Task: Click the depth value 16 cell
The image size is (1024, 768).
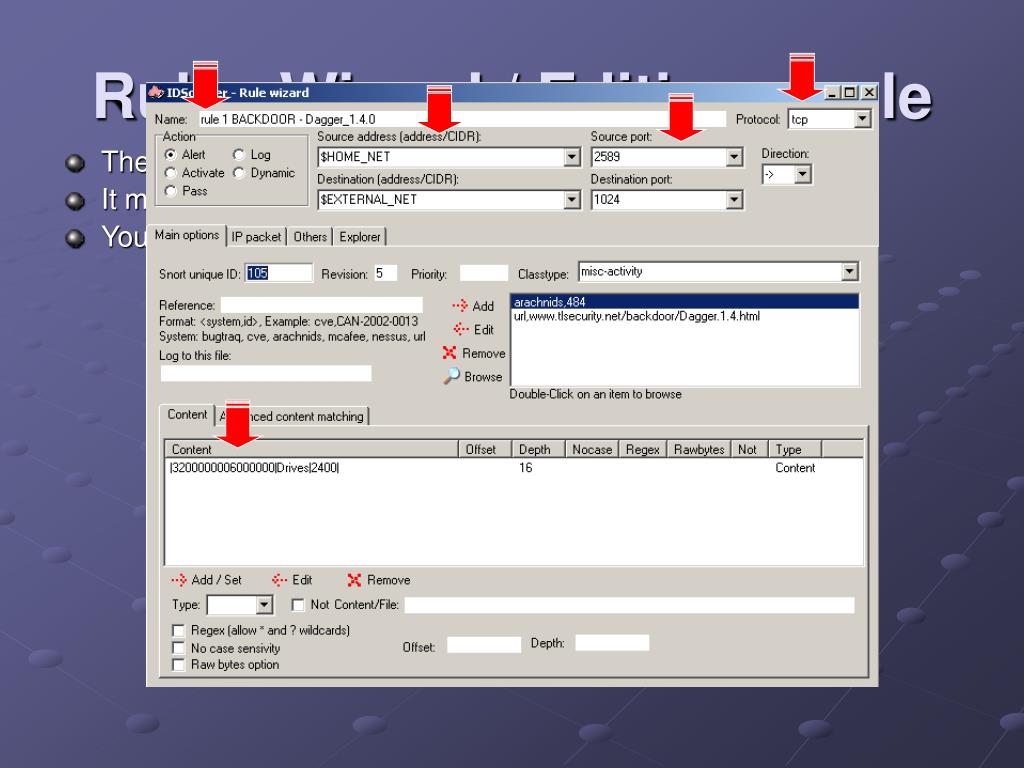Action: tap(526, 468)
